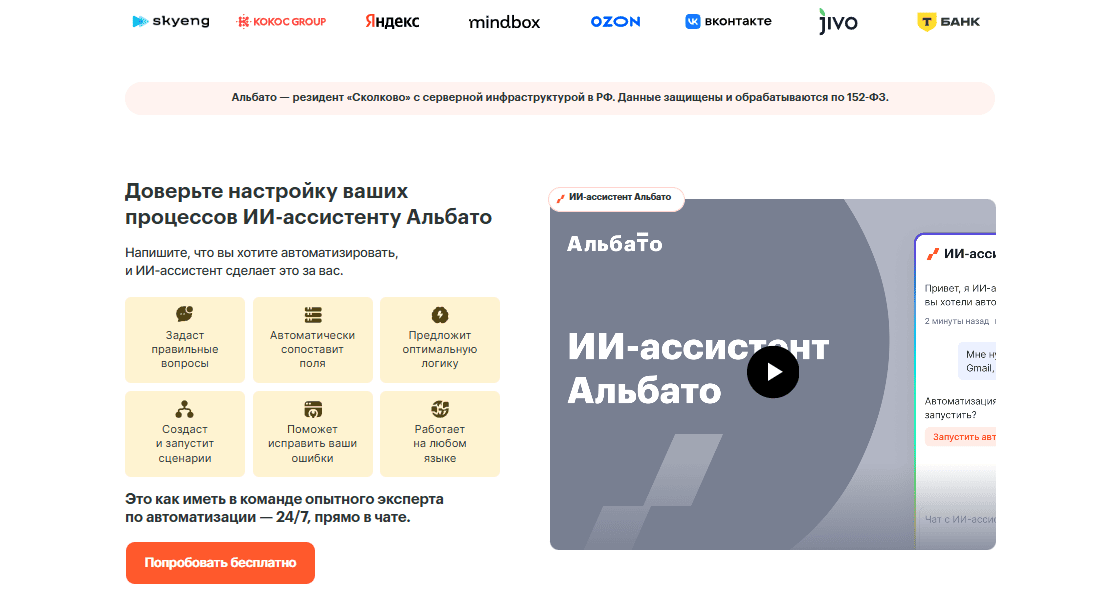Click the "Чат с ИИ-ассистентом" input in the video preview
1100x600 pixels.
tap(959, 519)
